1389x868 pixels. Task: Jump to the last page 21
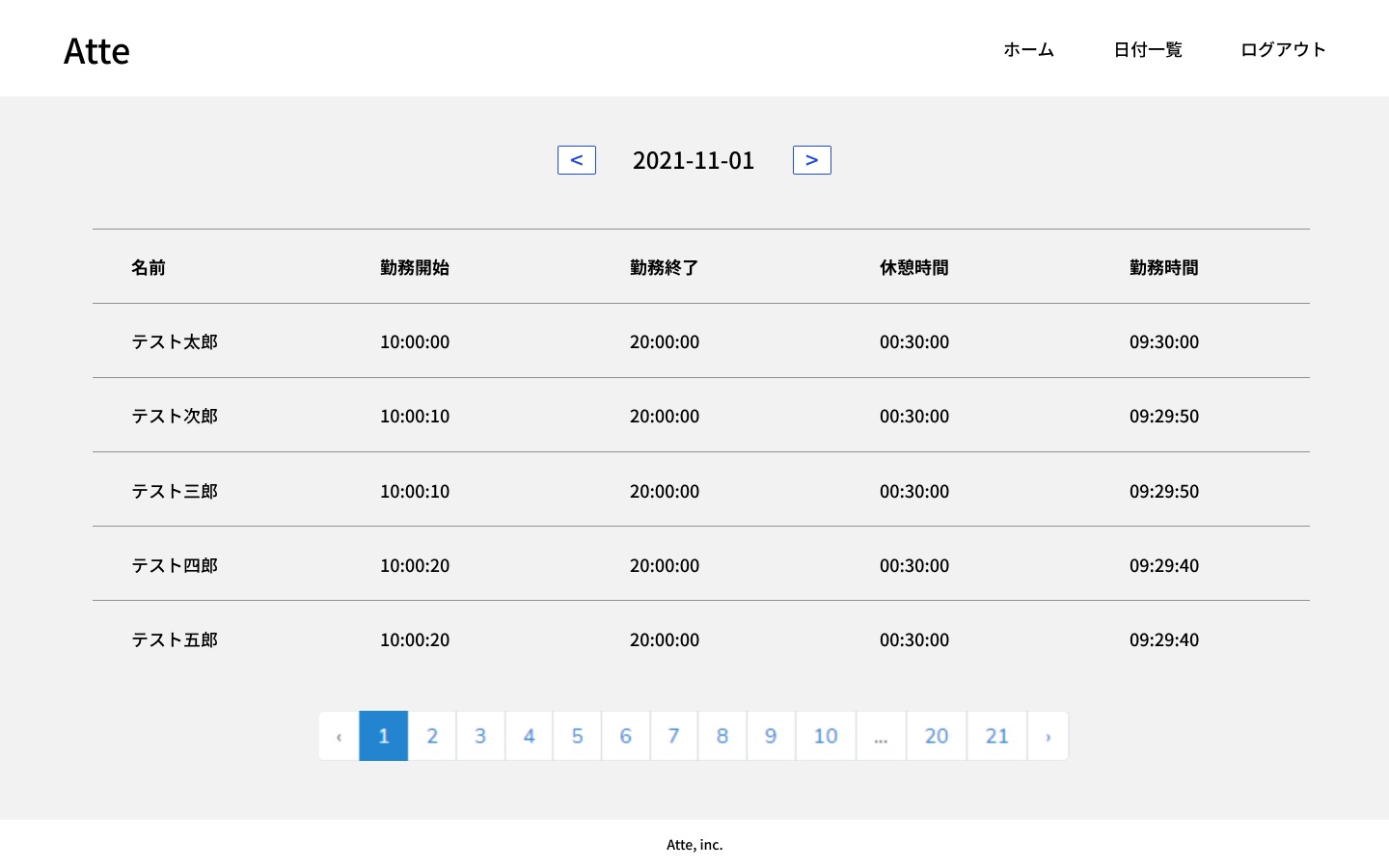pyautogui.click(x=996, y=735)
